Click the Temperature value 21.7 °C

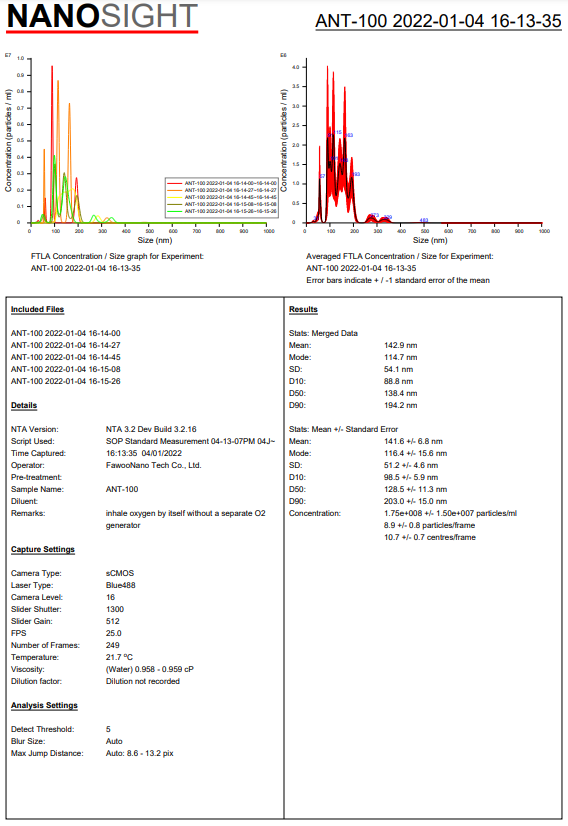119,657
